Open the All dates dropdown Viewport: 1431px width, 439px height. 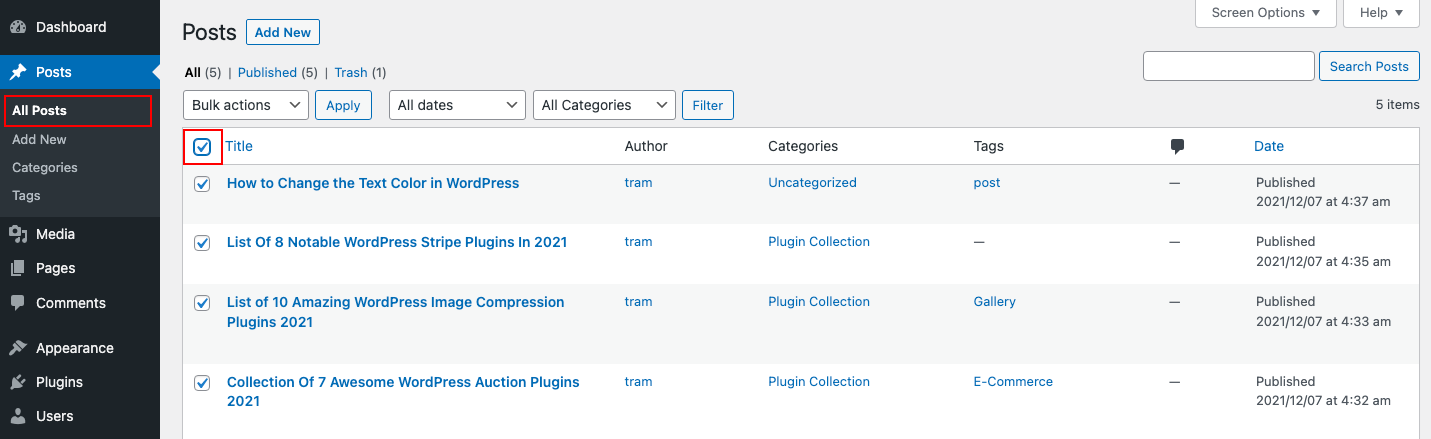coord(457,105)
